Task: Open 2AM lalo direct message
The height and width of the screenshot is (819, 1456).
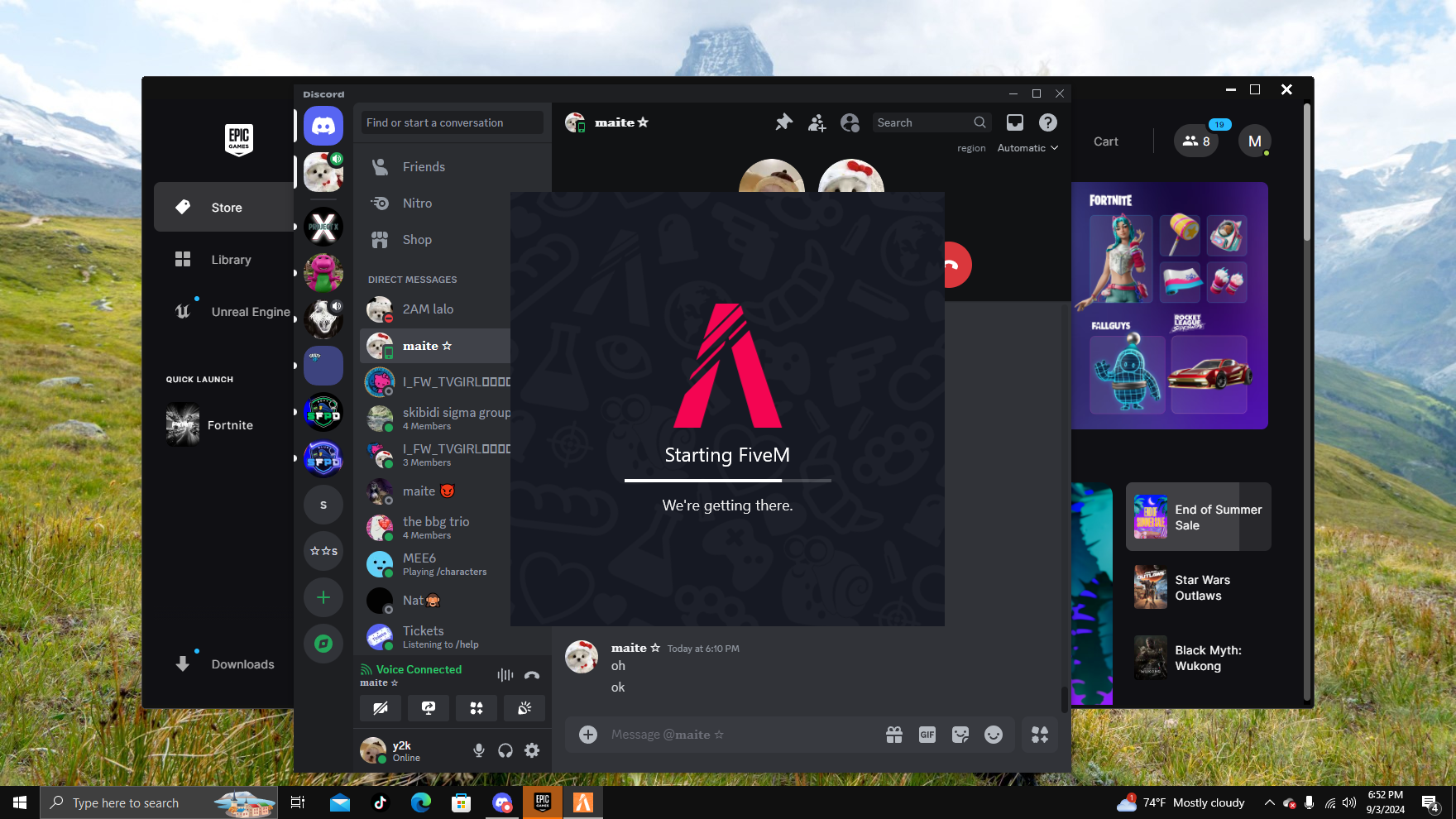Action: tap(435, 309)
